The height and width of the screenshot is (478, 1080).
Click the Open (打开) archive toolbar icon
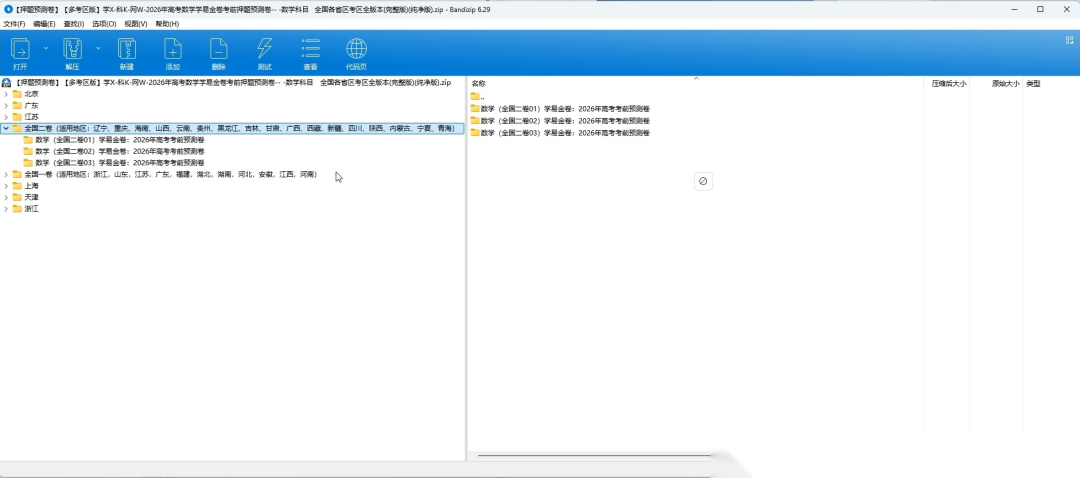(x=21, y=49)
